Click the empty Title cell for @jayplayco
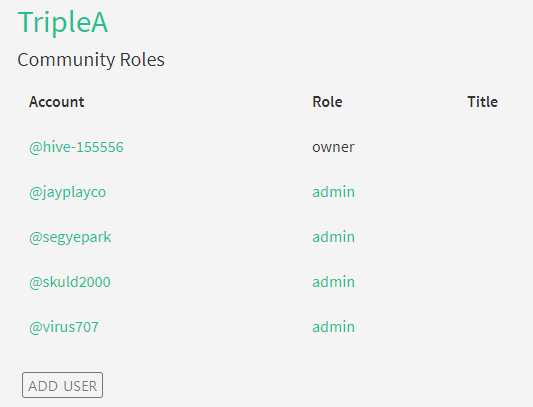This screenshot has height=407, width=533. point(494,192)
